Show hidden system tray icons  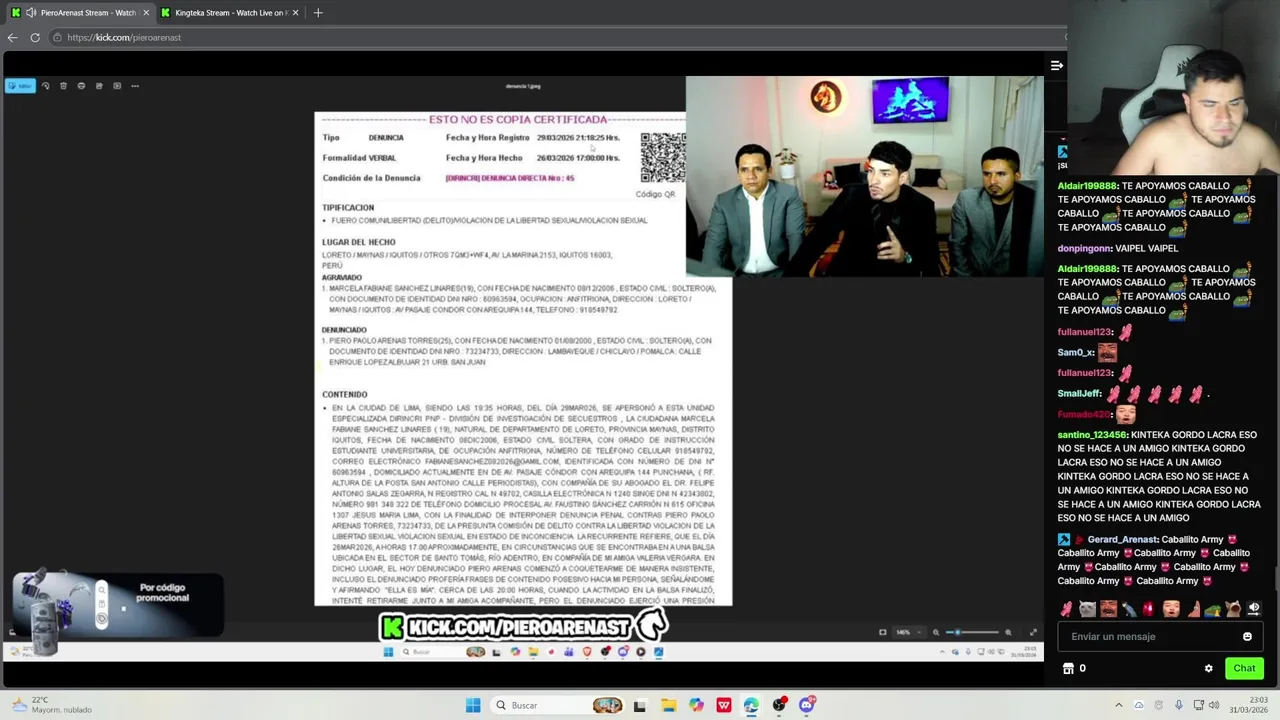point(1119,705)
